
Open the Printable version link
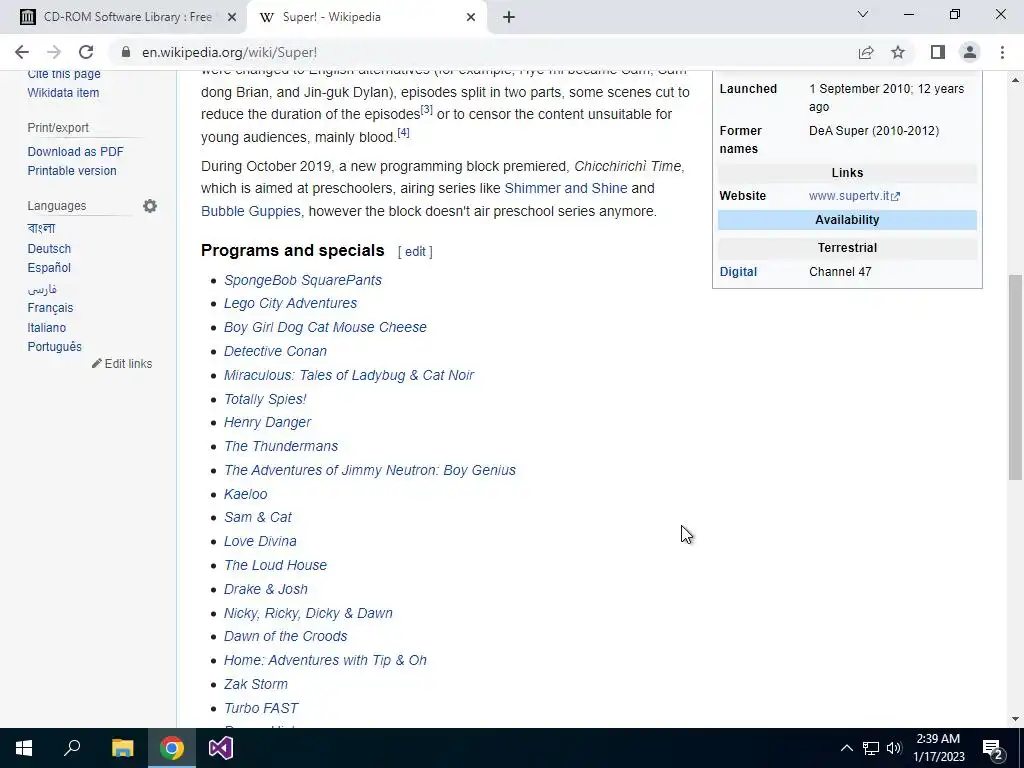click(72, 170)
